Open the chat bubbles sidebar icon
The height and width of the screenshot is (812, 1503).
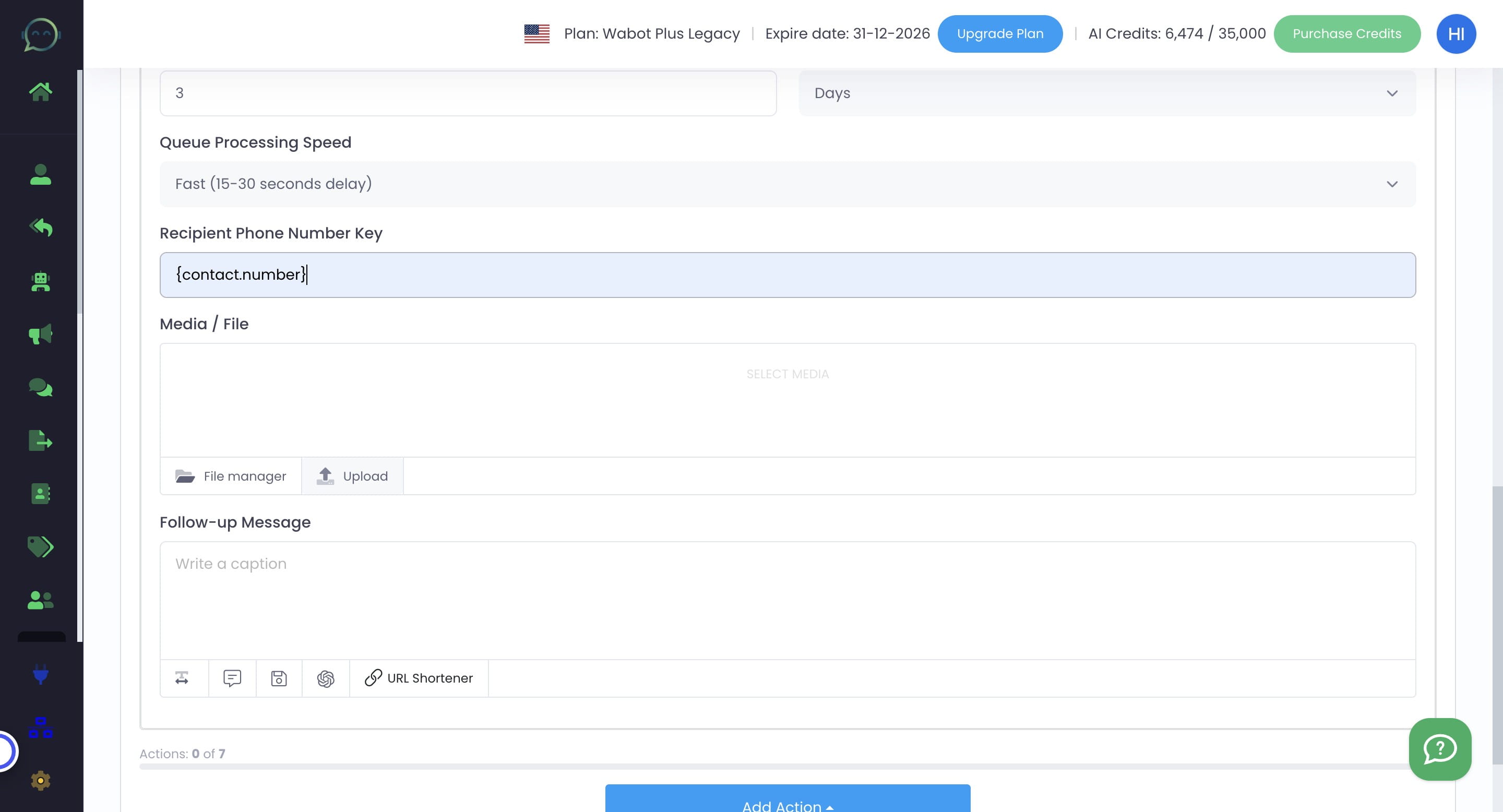pos(40,387)
